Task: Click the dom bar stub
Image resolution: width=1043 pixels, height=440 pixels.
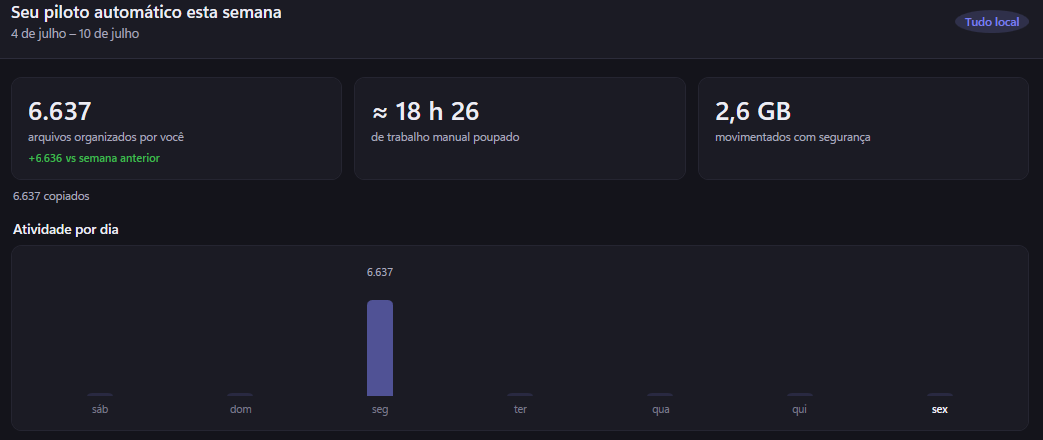Action: tap(240, 395)
